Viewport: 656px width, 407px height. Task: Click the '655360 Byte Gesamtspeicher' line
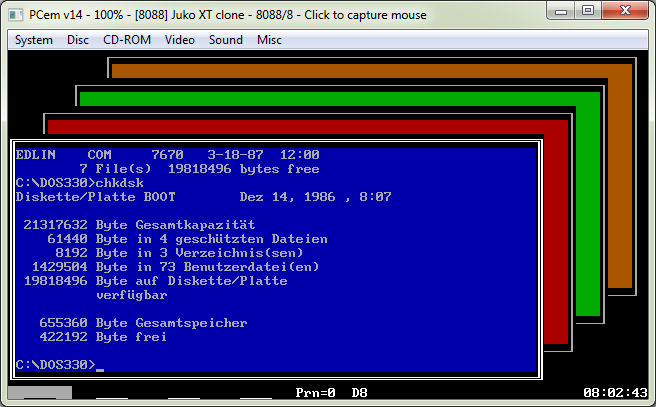(143, 323)
